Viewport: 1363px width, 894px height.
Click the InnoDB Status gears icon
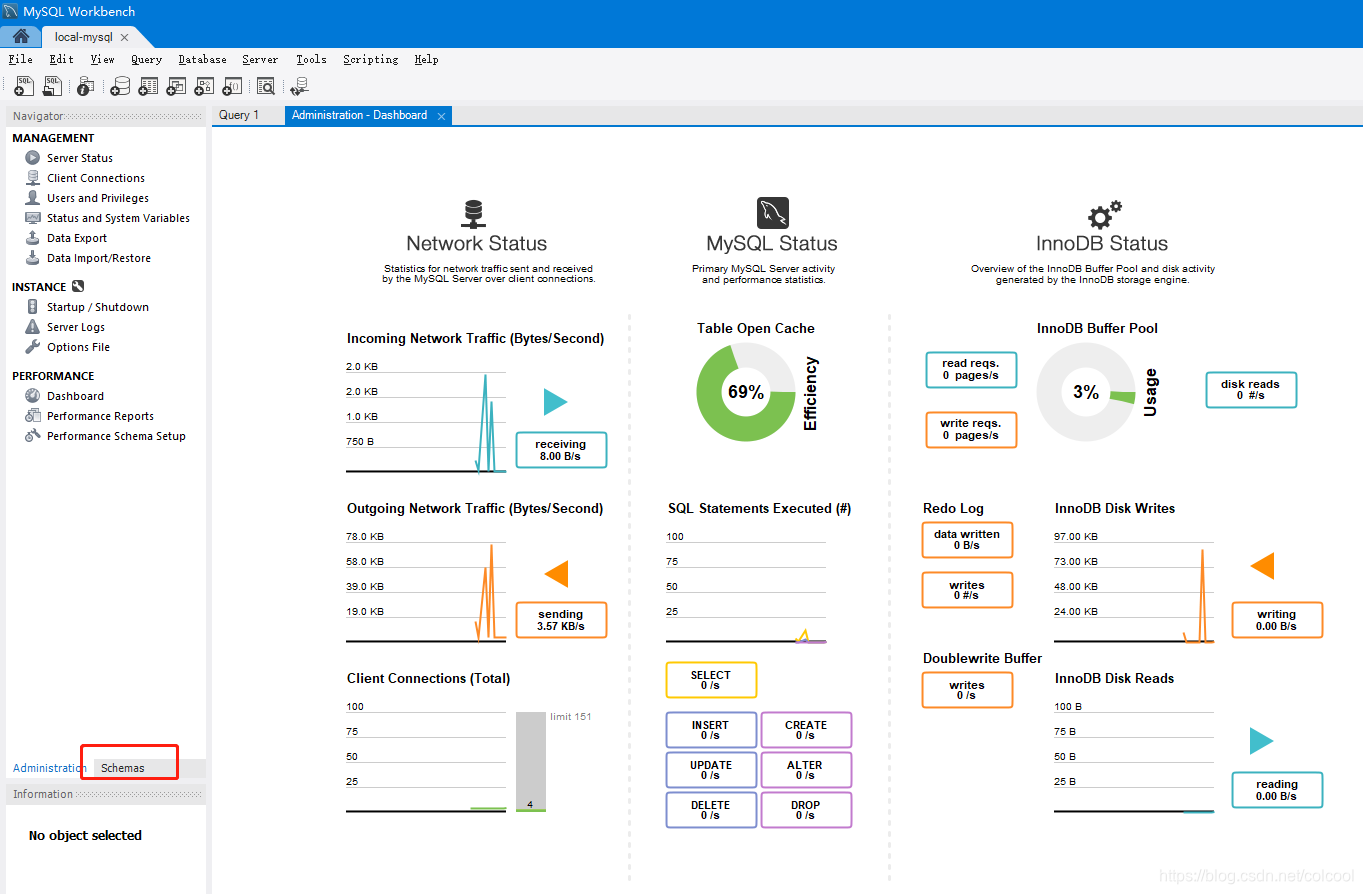(x=1104, y=214)
